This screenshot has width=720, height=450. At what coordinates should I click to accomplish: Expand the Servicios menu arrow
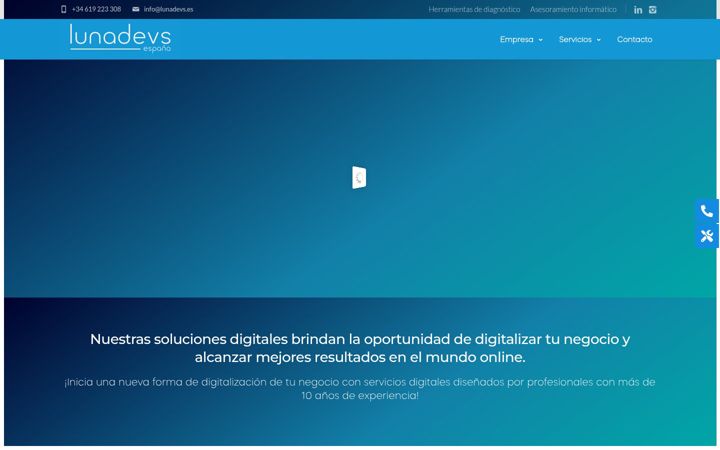point(598,40)
